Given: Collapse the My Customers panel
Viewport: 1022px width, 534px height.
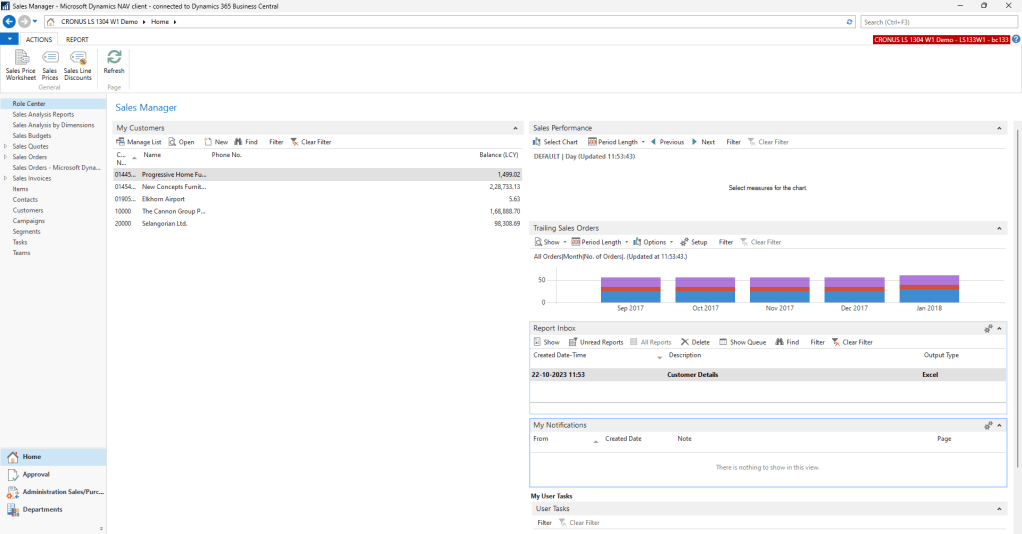Looking at the screenshot, I should coord(515,128).
